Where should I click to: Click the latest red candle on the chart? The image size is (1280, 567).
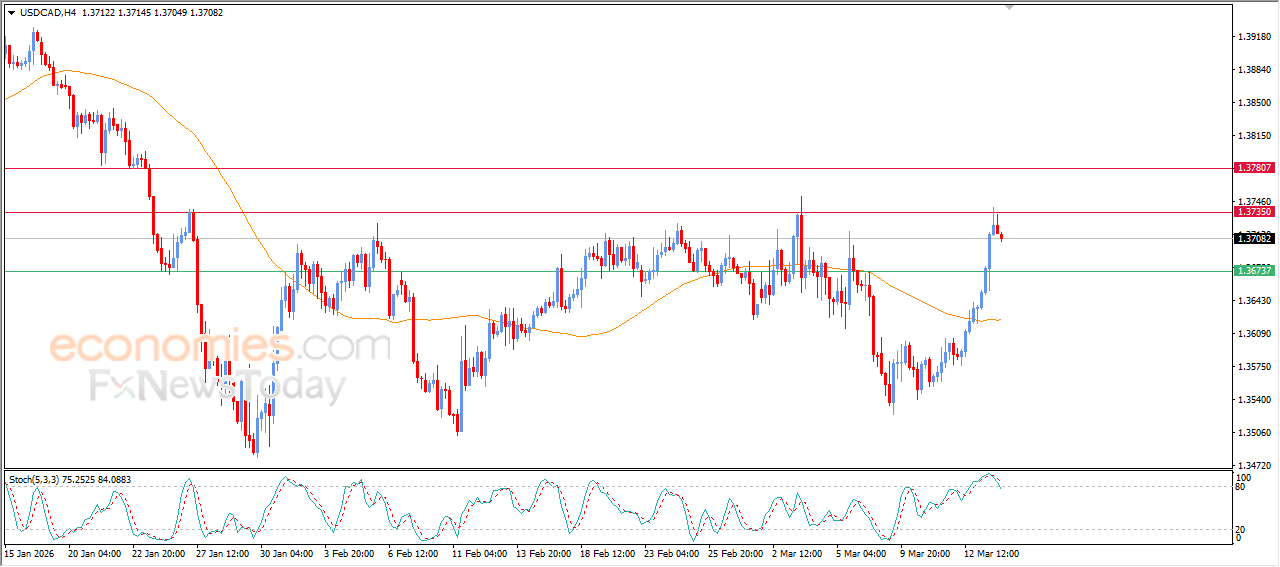tap(1001, 236)
